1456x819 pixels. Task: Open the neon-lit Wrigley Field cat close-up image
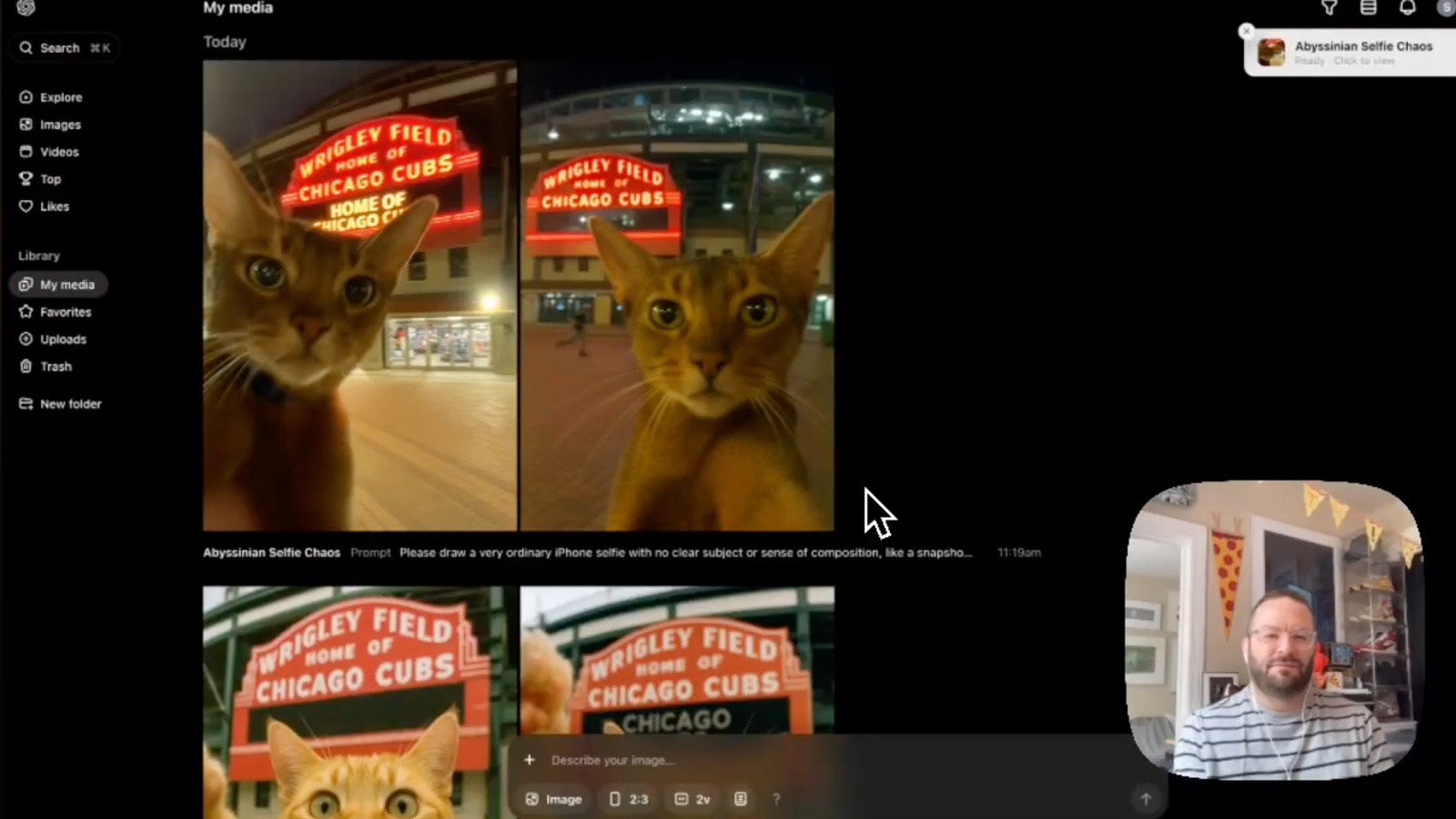[359, 296]
